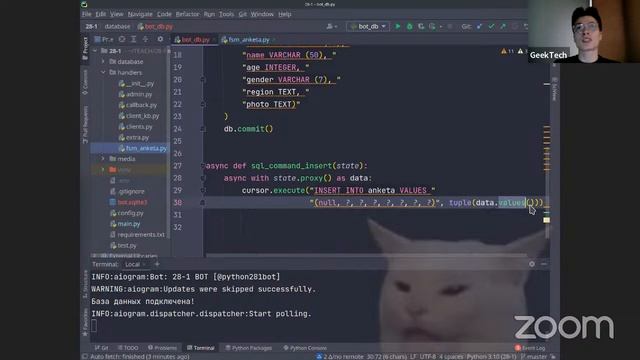
Task: Open the user account dropdown icon
Action: click(x=332, y=27)
